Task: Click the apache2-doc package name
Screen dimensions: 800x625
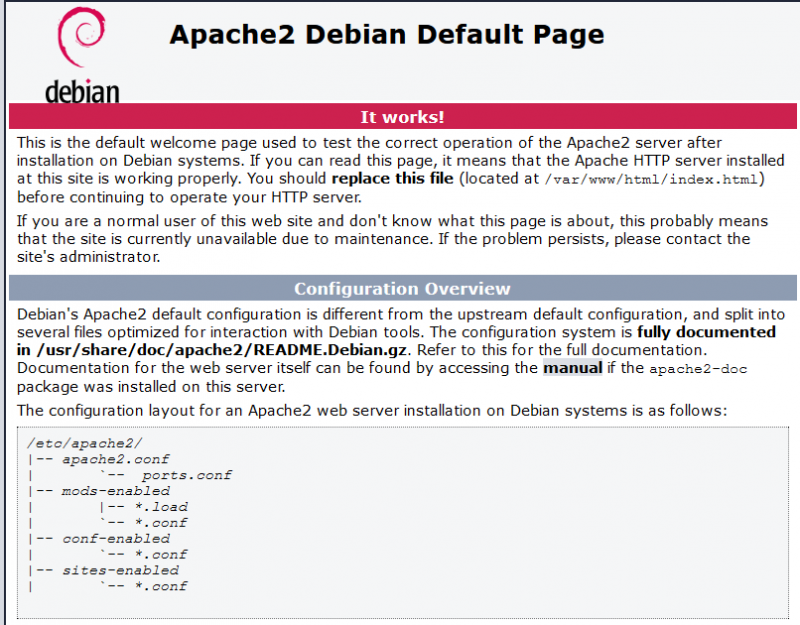Action: 698,369
